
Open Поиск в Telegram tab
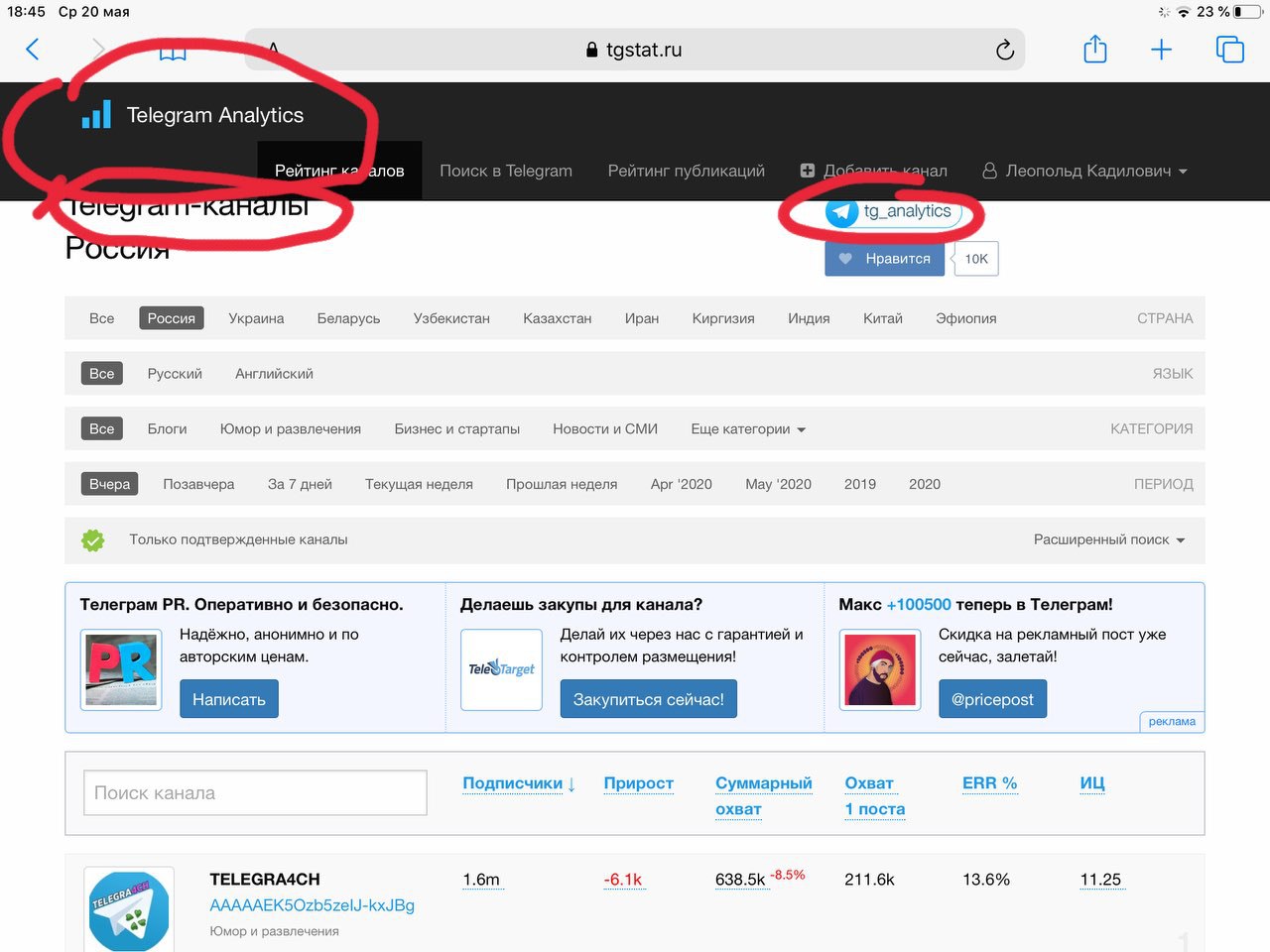pos(506,171)
